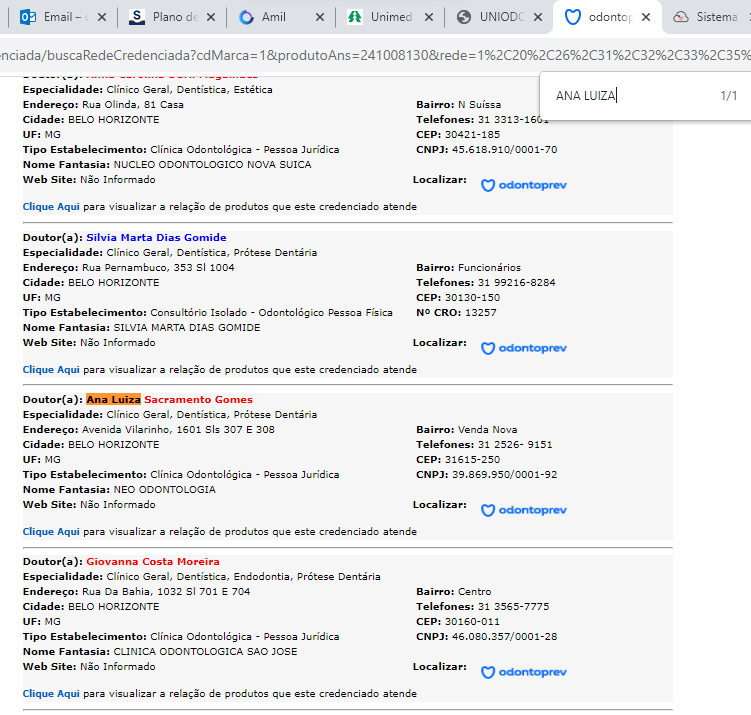Screen dimensions: 751x715
Task: Click CNPJ 39.869.950/0001-92
Action: pos(504,475)
